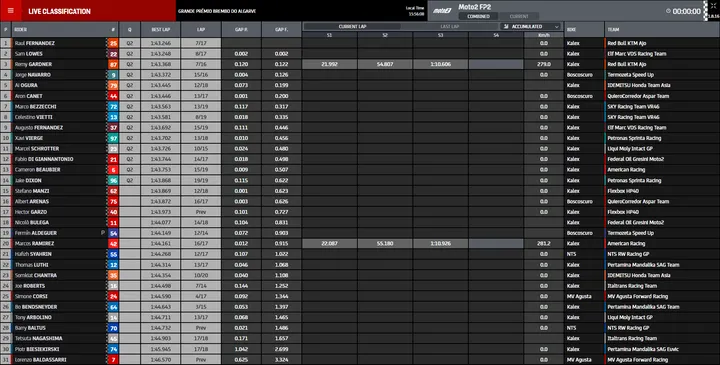This screenshot has height=365, width=720.
Task: Toggle fullscreen with the expand icon
Action: tap(713, 6)
